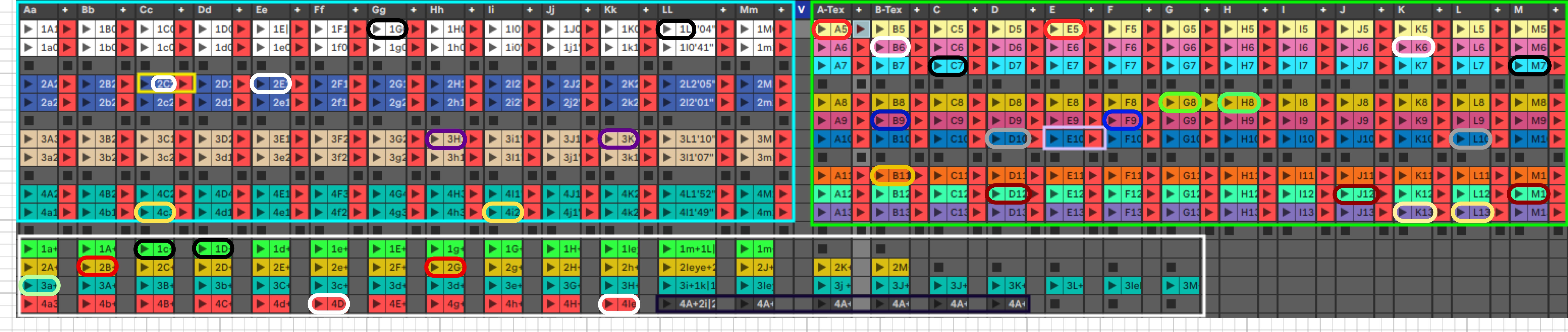The width and height of the screenshot is (1568, 332).
Task: Launch clip 1b0 in the Bb track
Action: pos(87,47)
